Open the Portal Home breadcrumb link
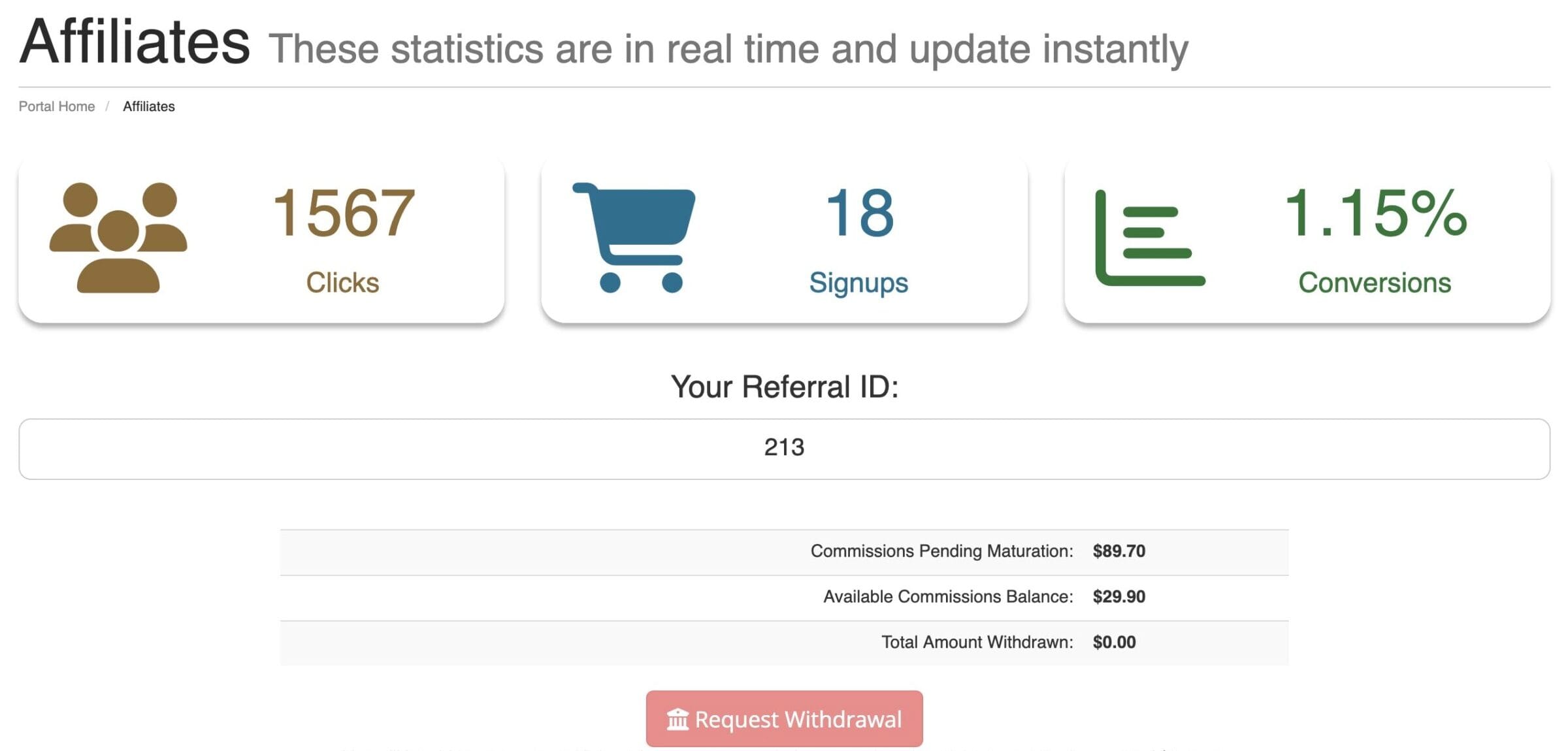 click(56, 106)
